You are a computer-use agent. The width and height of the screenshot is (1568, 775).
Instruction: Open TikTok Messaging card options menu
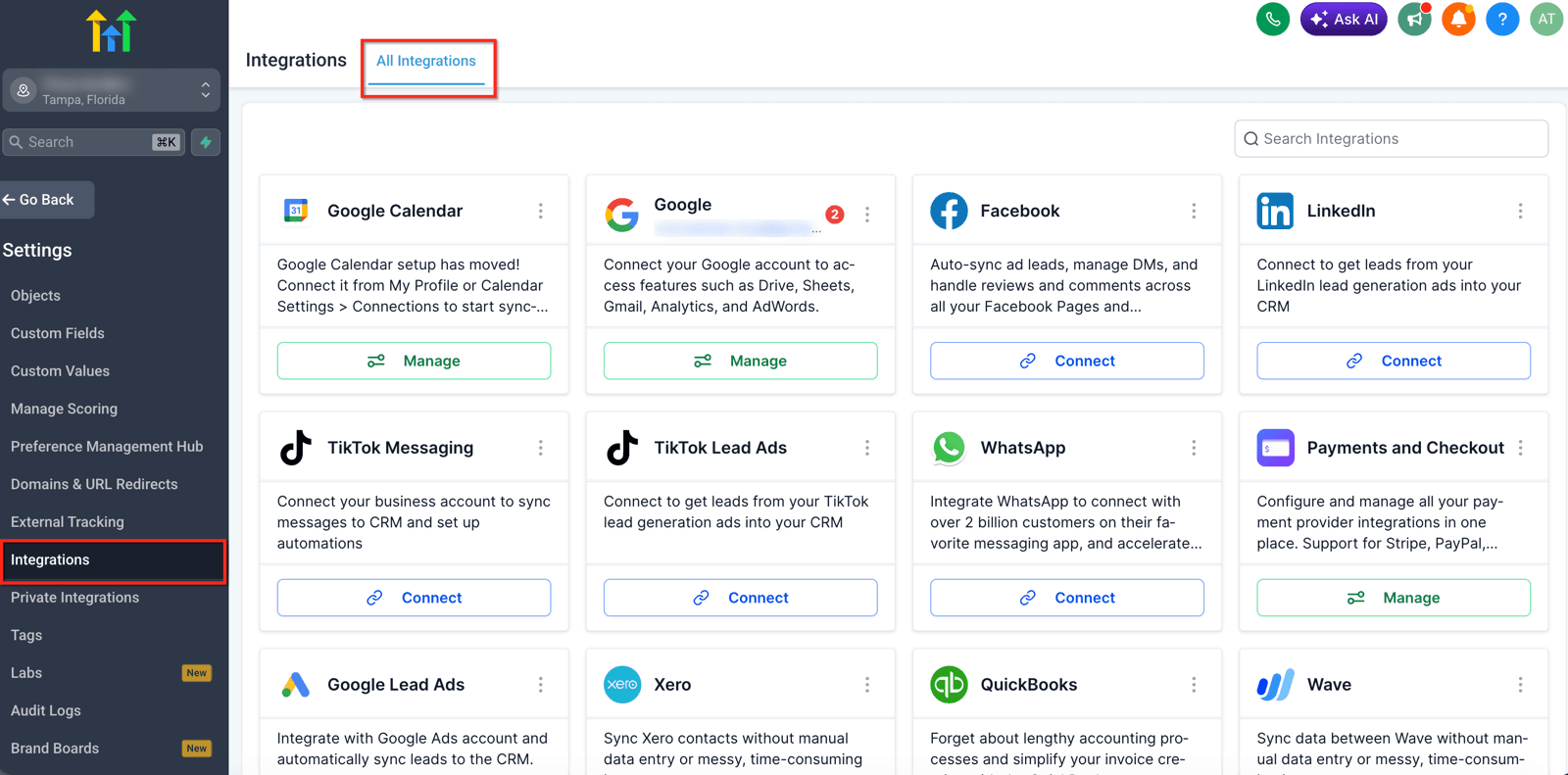[x=540, y=448]
